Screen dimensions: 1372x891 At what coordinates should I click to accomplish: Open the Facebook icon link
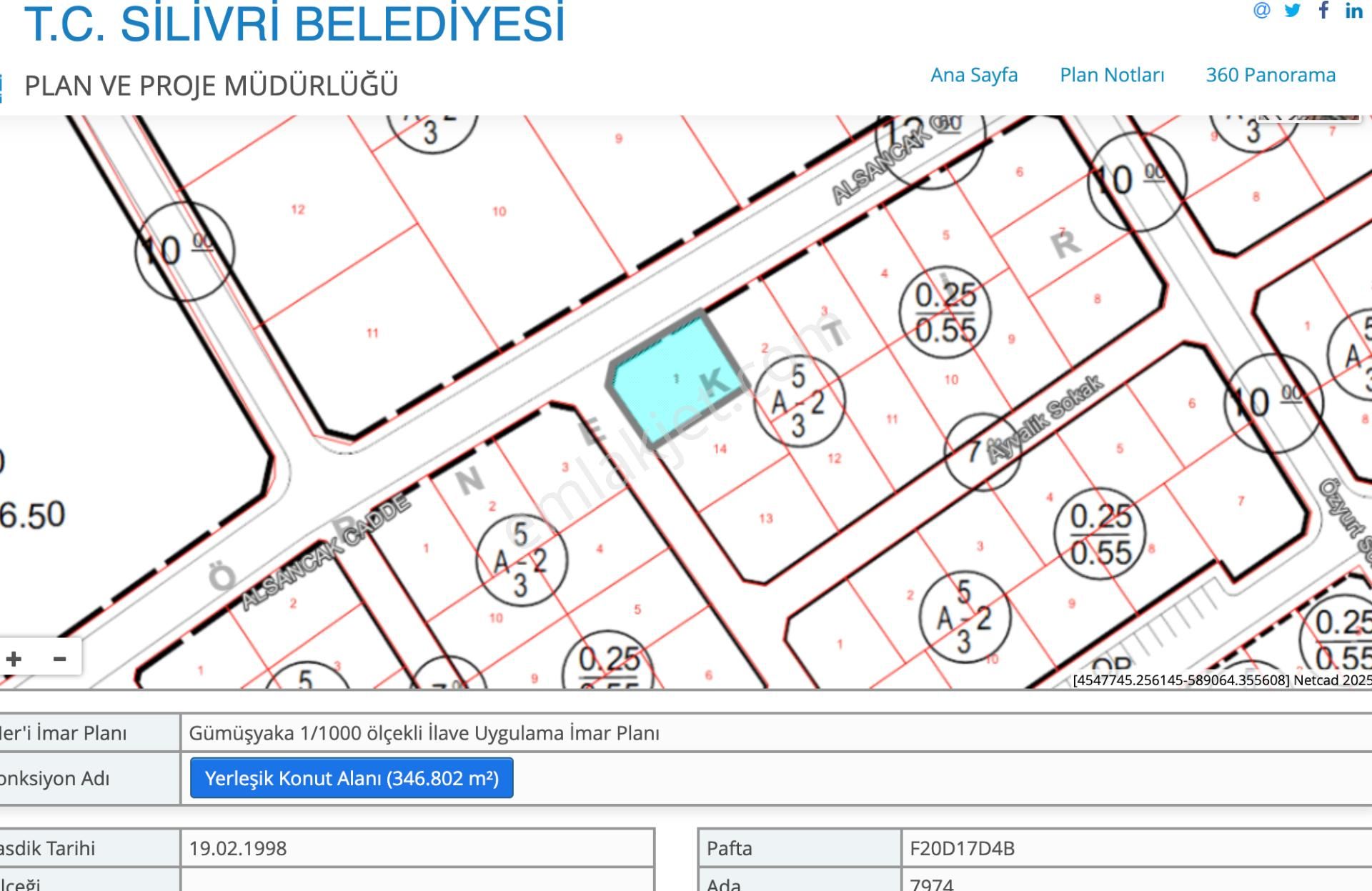click(1323, 10)
